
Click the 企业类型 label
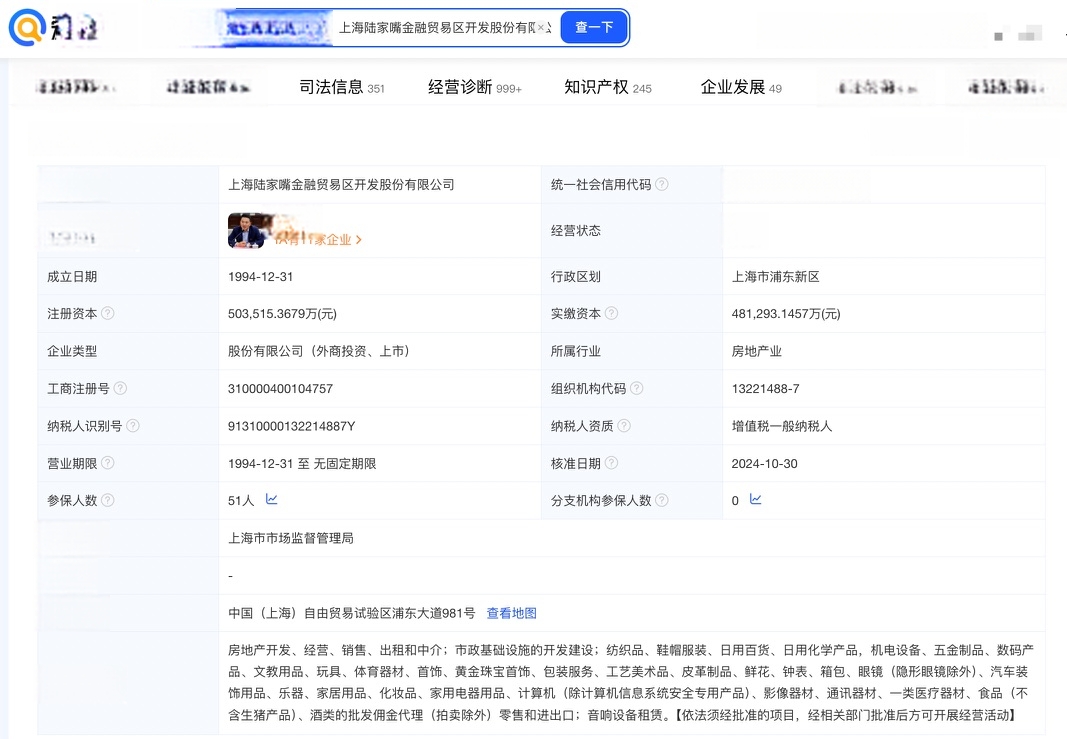tap(72, 351)
